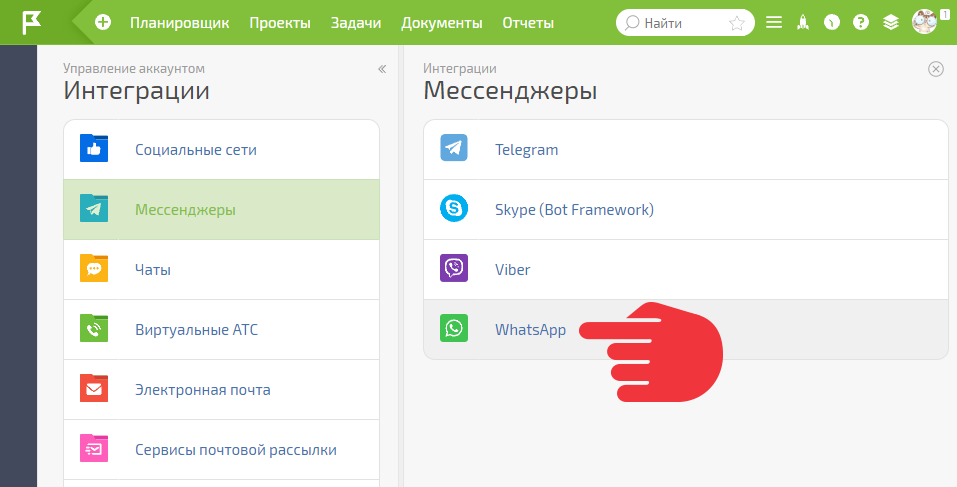Click the WhatsApp icon
The width and height of the screenshot is (957, 487).
click(454, 328)
